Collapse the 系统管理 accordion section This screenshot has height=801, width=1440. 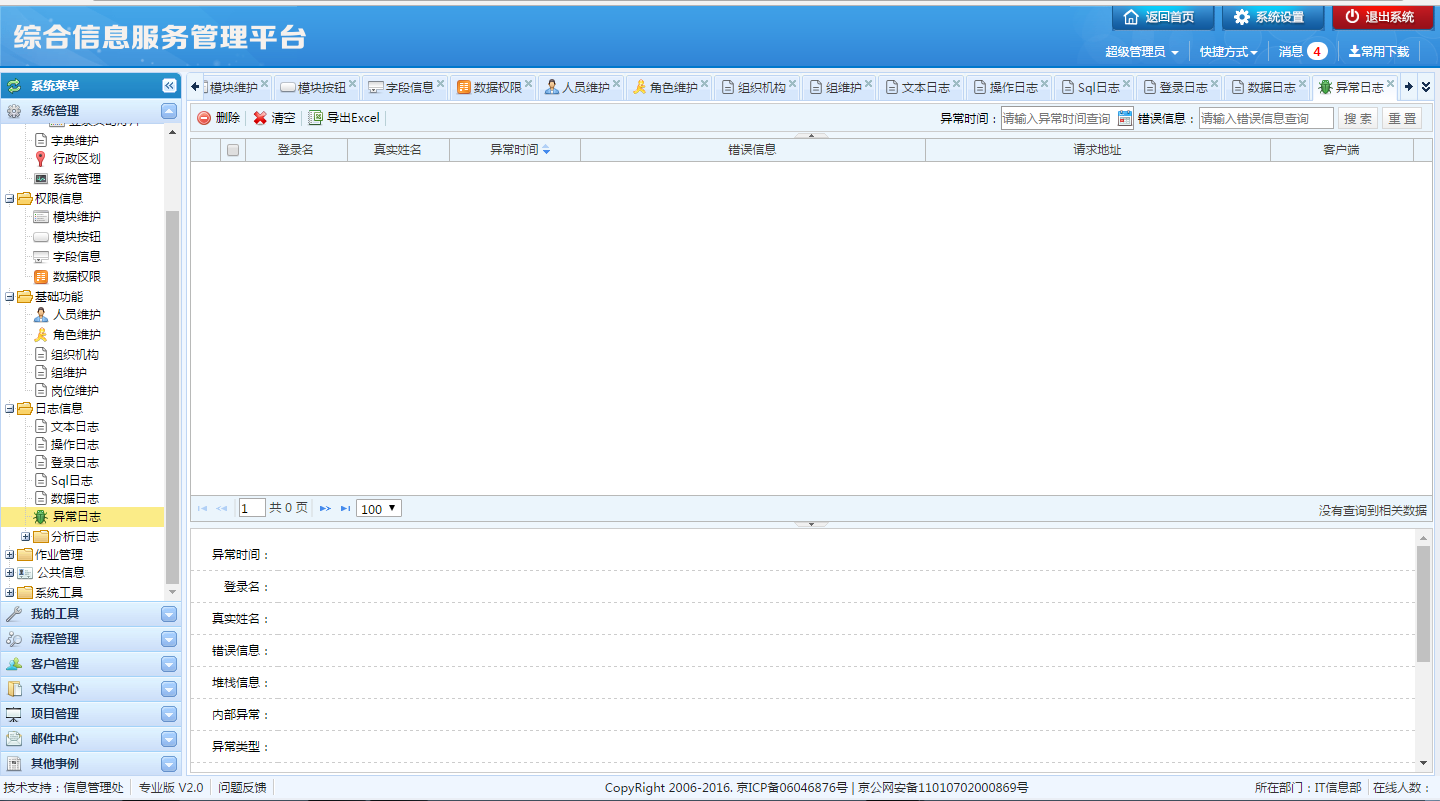pyautogui.click(x=169, y=111)
